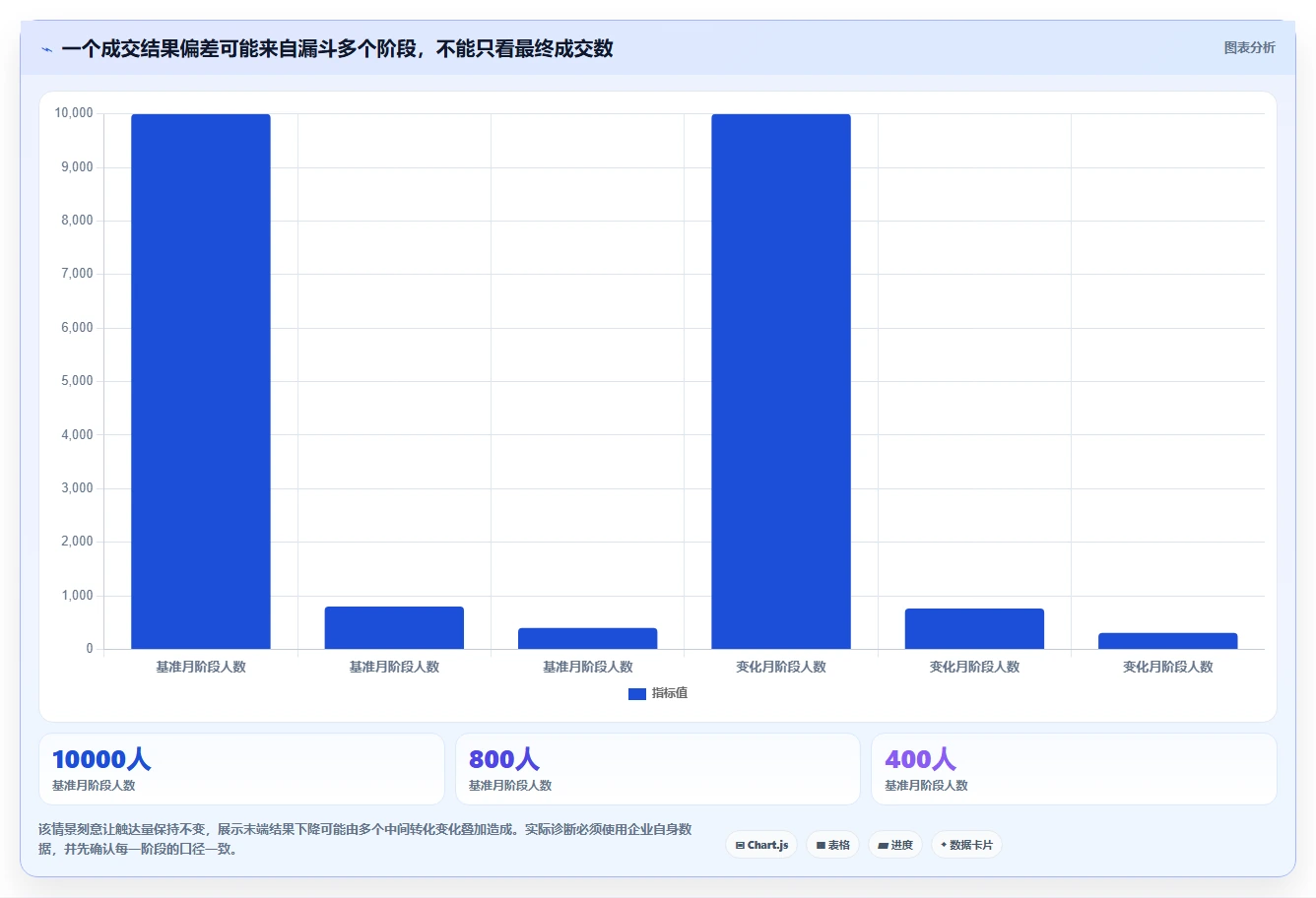Click the 基准月 bar reaching 10,000
Viewport: 1316px width, 898px height.
click(201, 381)
